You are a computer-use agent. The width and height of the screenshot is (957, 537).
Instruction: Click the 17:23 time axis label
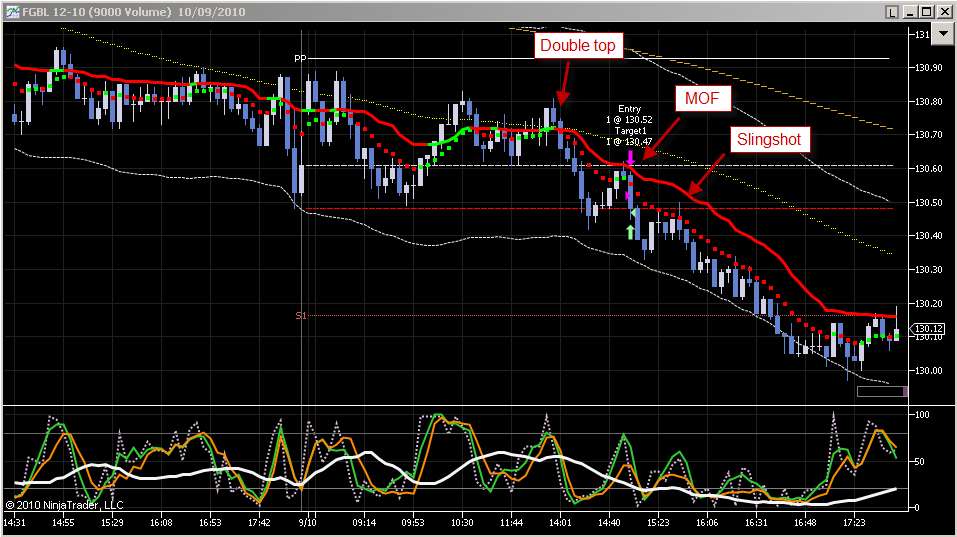pos(854,522)
